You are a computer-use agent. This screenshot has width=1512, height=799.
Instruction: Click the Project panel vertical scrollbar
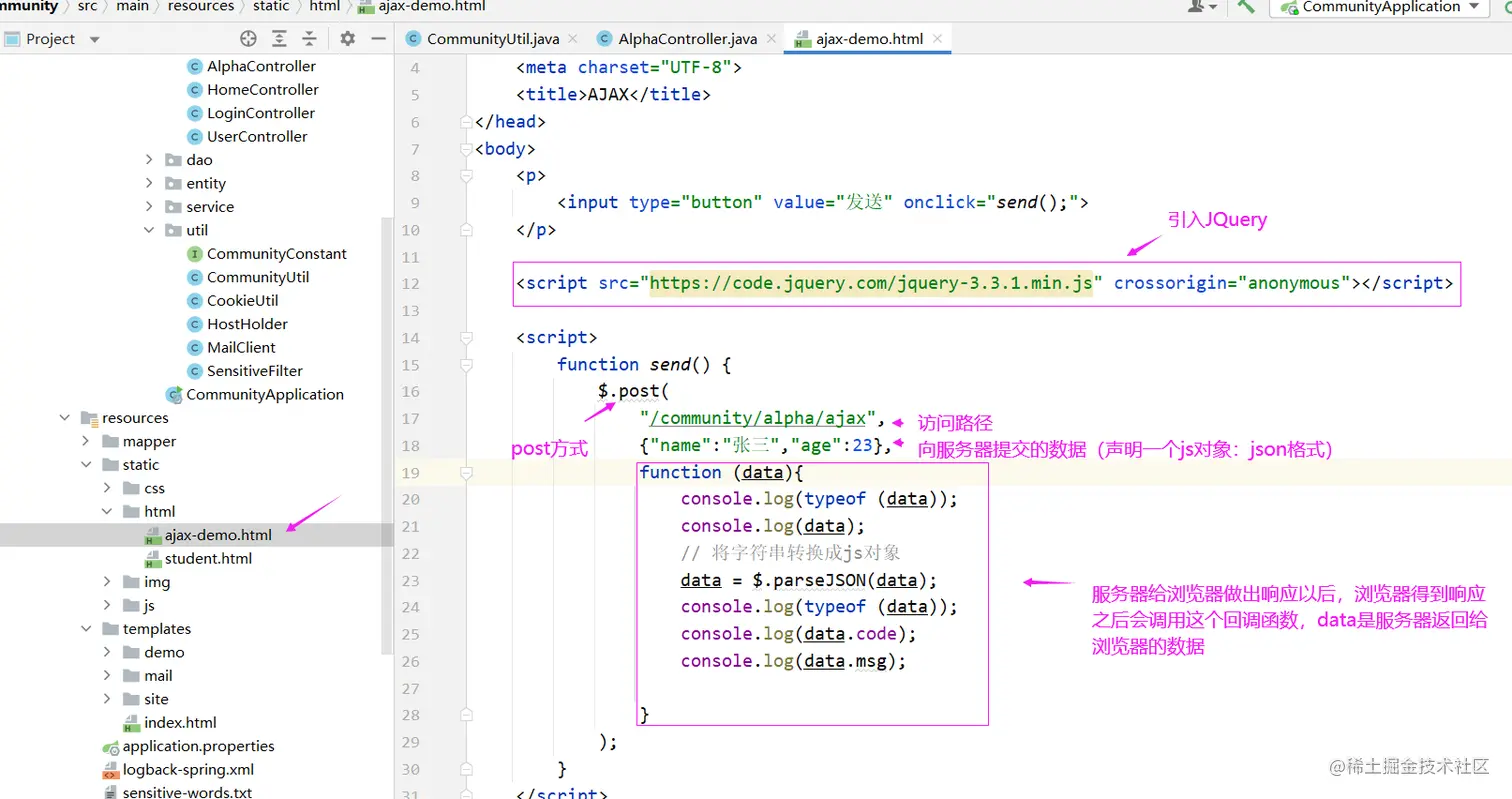(385, 435)
